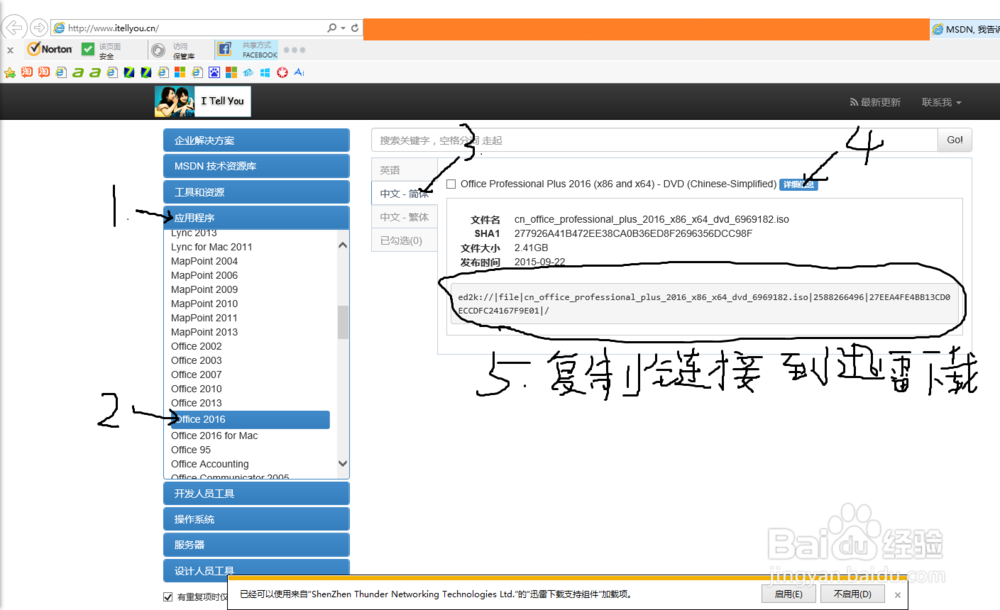Switch to the 中文 - 繁体 tab
Viewport: 1000px width, 610px height.
tap(404, 217)
